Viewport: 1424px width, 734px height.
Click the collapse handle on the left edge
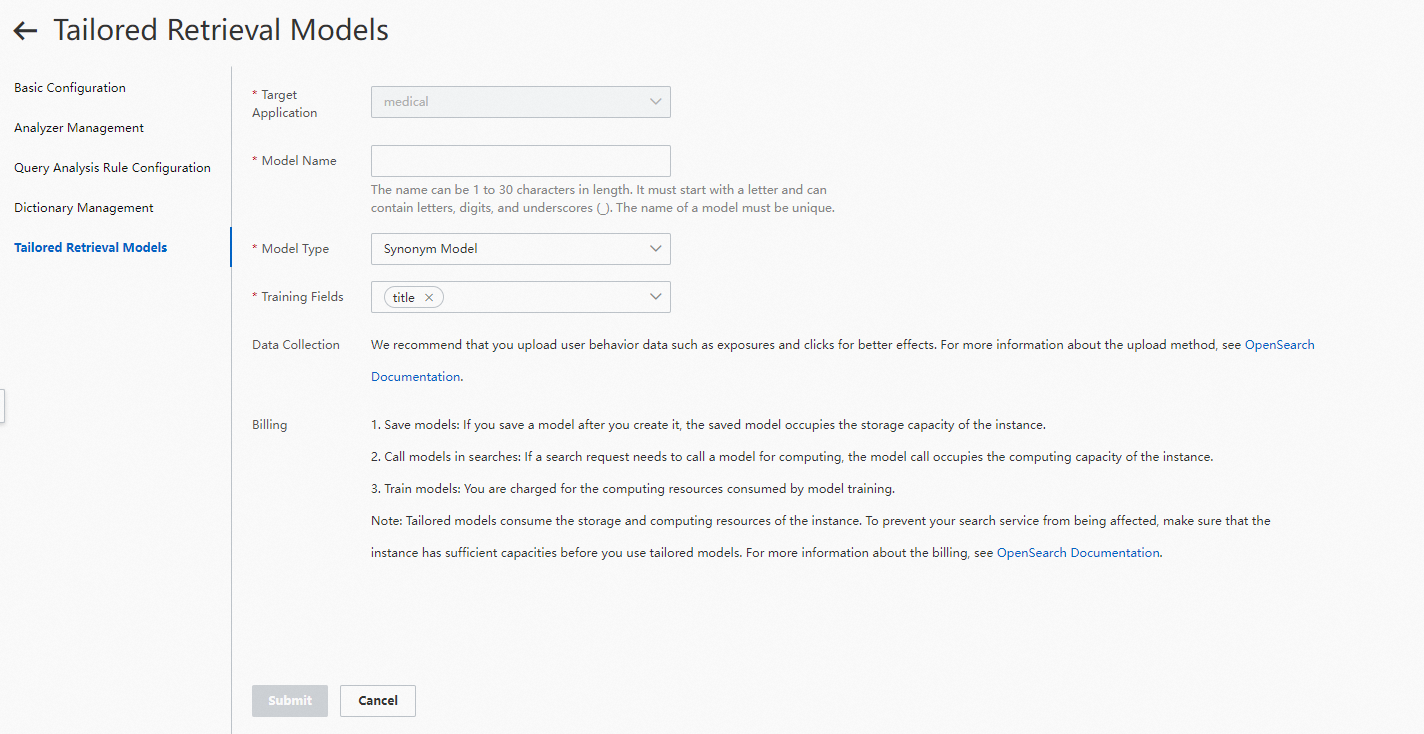click(2, 406)
